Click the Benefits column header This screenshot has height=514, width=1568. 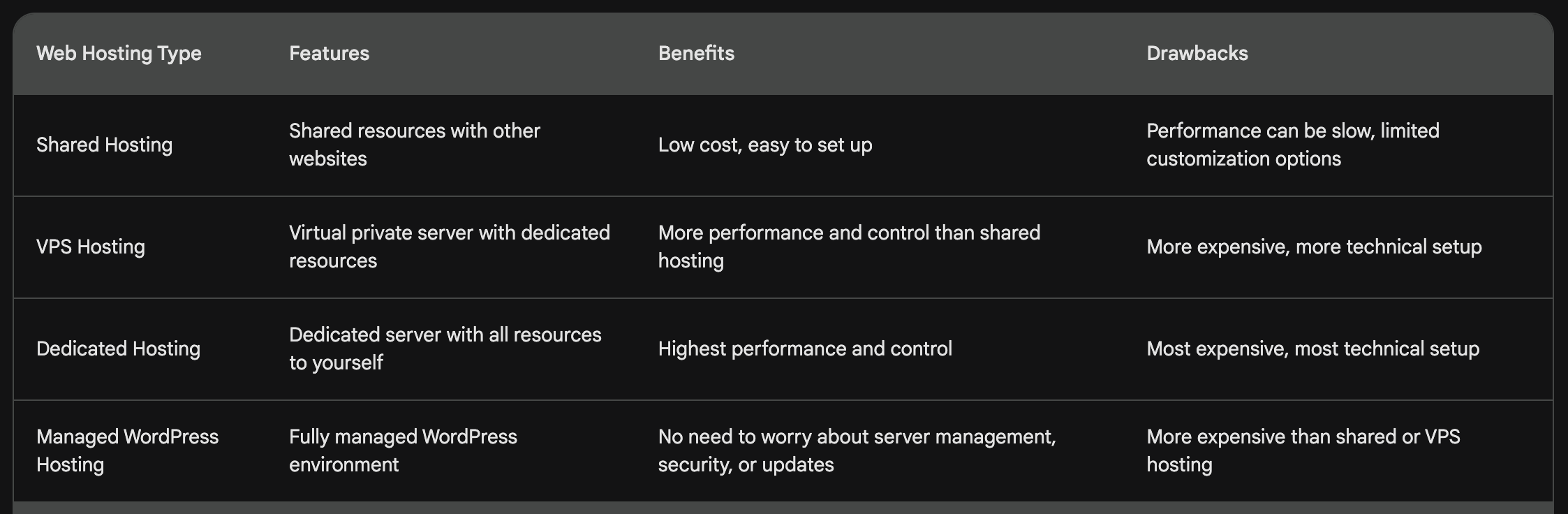(696, 54)
